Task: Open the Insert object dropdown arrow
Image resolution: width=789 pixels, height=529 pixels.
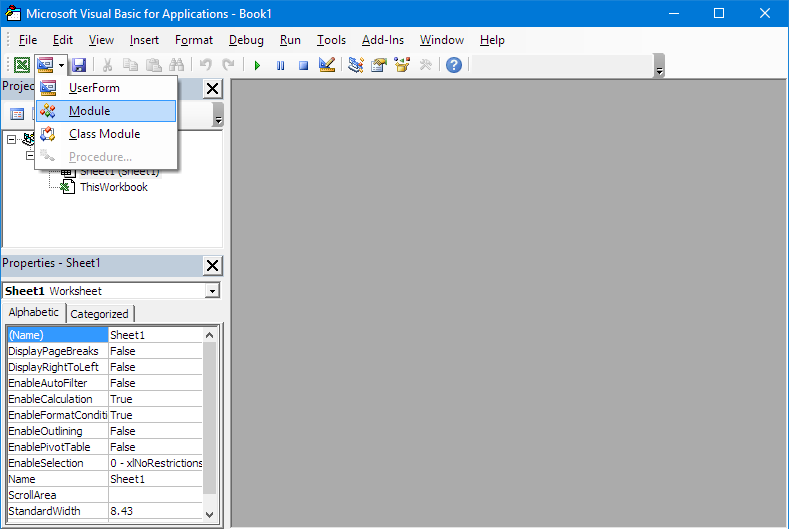Action: point(61,65)
